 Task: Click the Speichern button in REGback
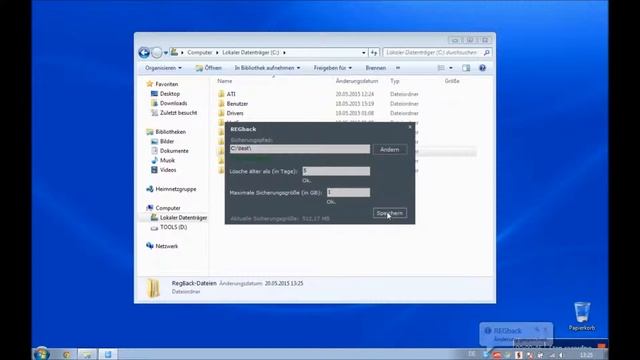(390, 213)
